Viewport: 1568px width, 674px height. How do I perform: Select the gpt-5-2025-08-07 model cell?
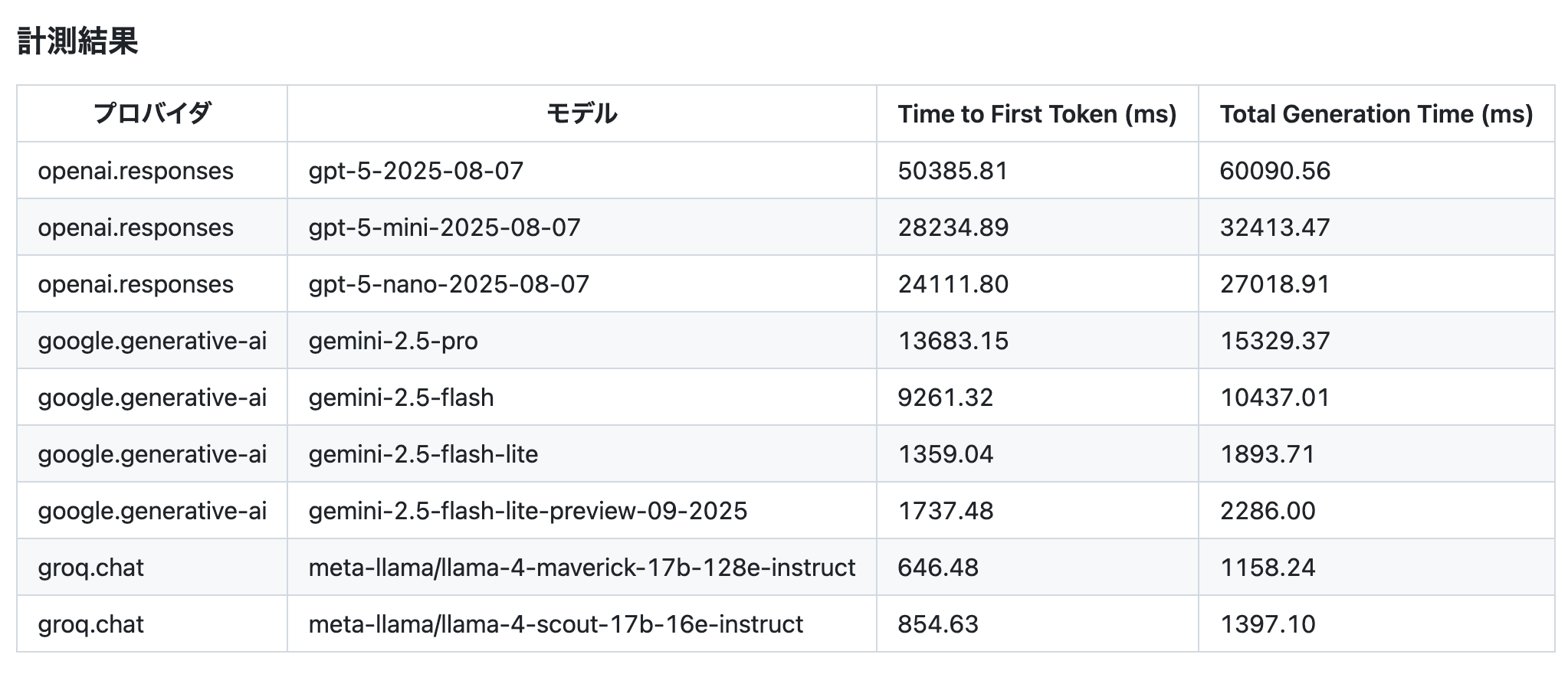[416, 170]
